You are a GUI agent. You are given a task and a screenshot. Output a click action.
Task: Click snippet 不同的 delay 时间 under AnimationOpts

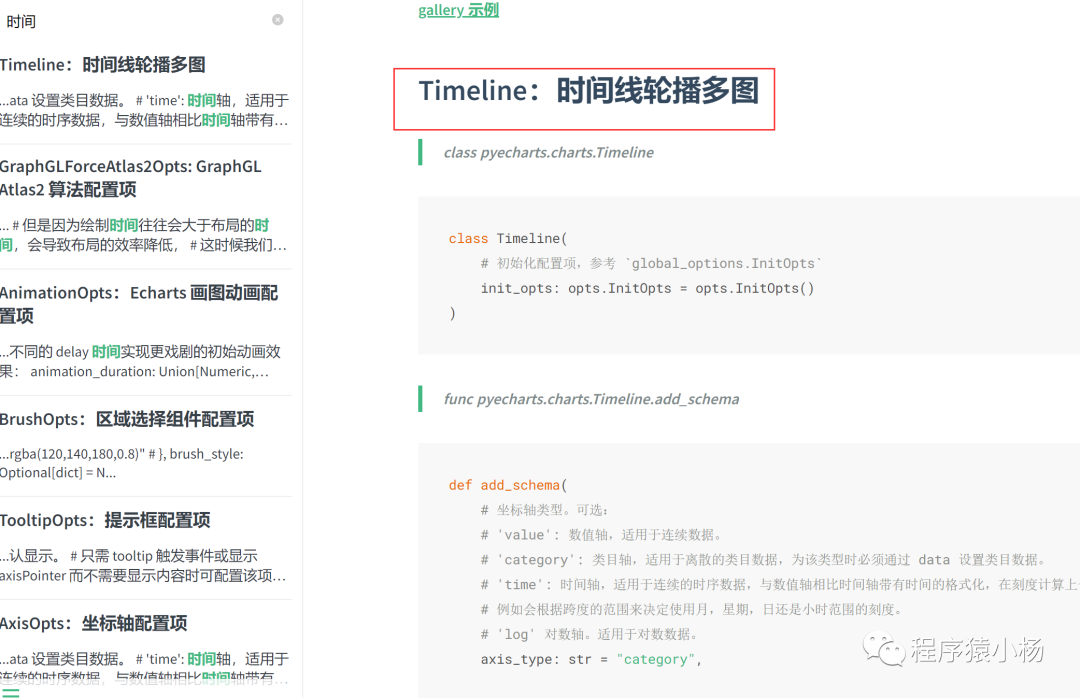[x=141, y=362]
